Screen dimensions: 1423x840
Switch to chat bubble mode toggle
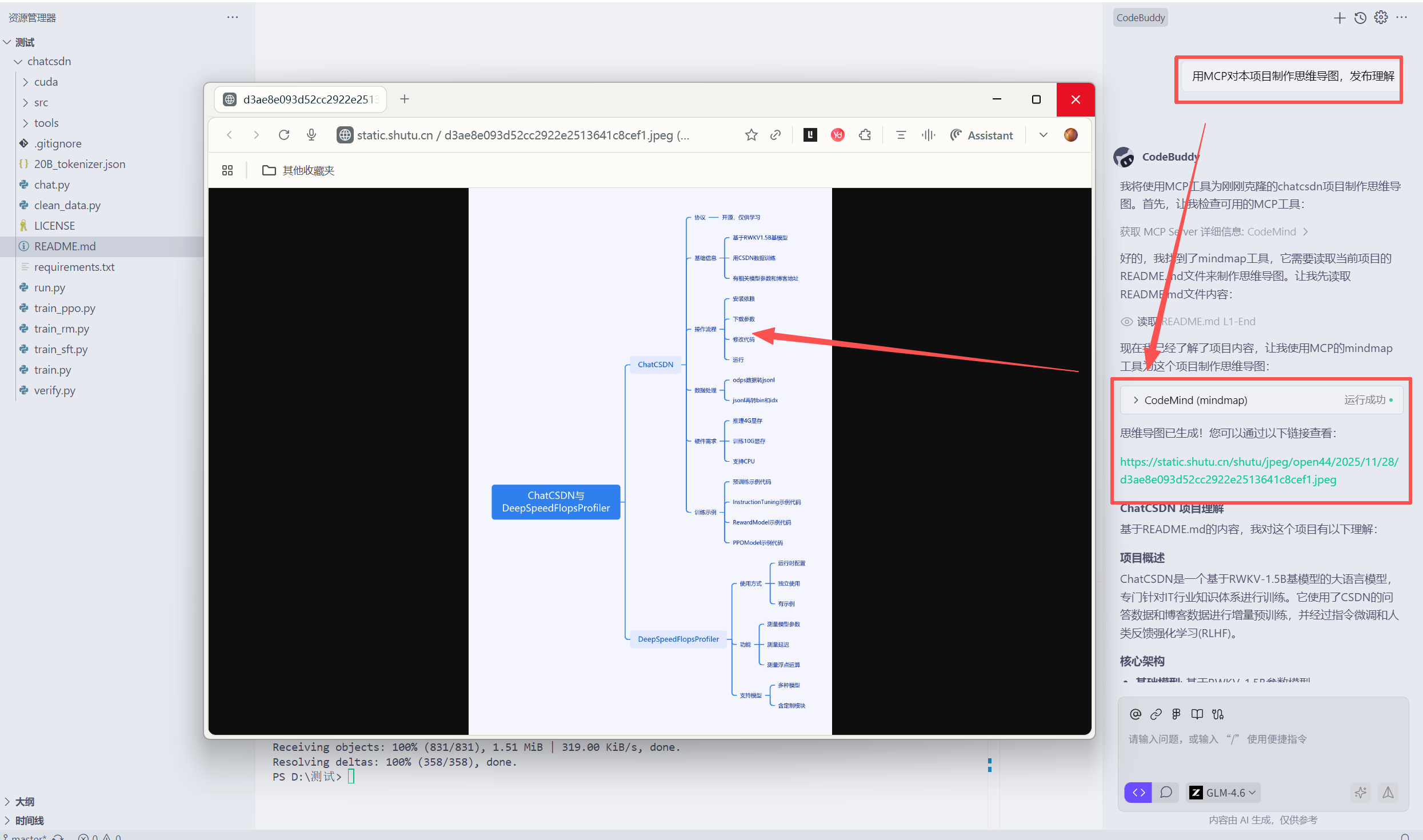(1166, 793)
